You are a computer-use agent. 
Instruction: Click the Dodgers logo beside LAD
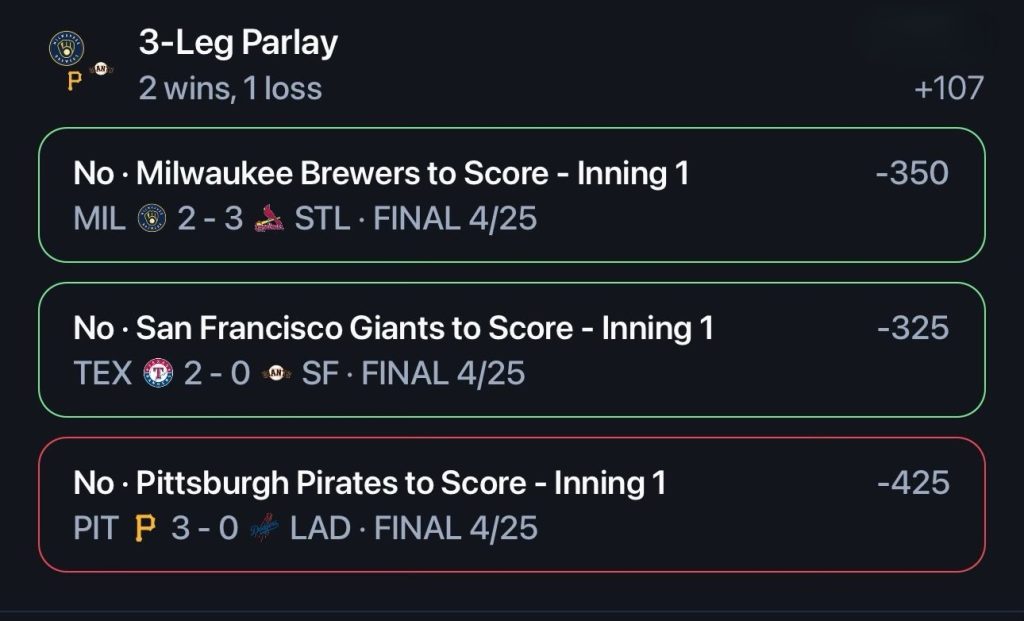click(264, 528)
